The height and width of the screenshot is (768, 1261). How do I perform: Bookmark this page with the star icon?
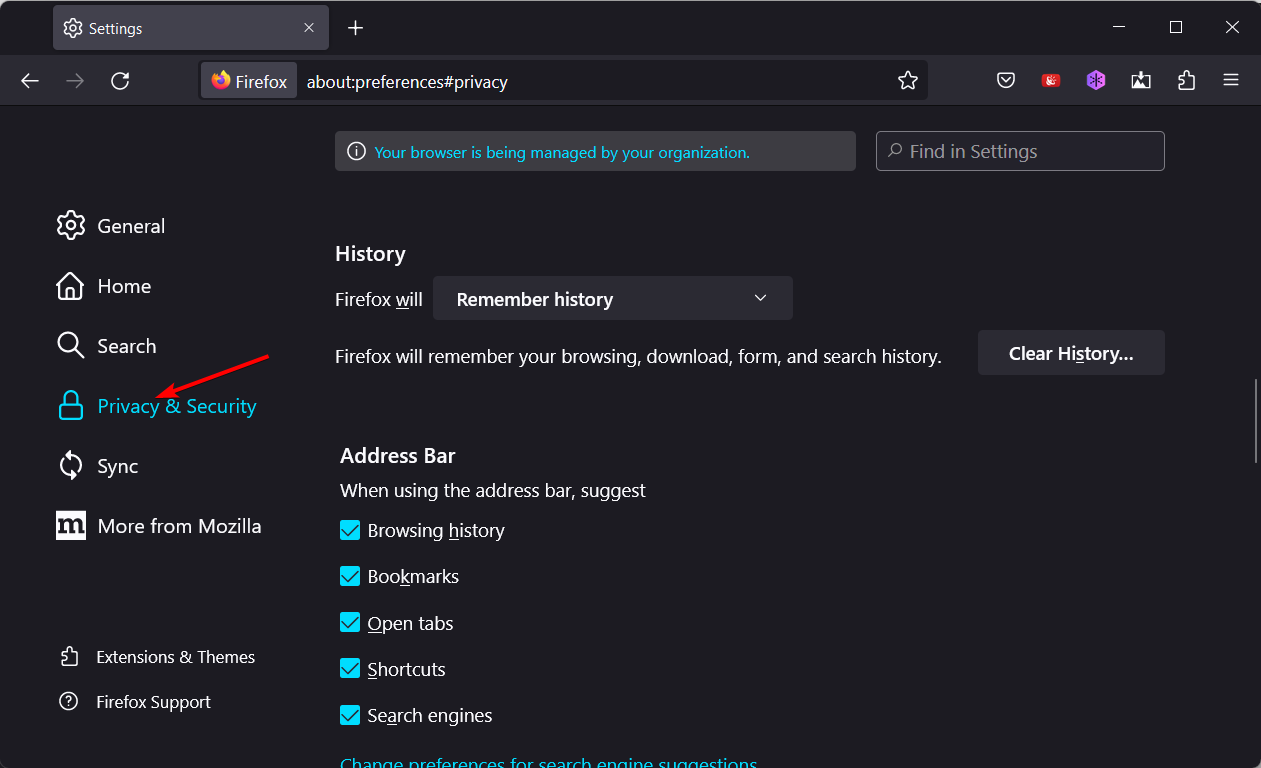[908, 81]
